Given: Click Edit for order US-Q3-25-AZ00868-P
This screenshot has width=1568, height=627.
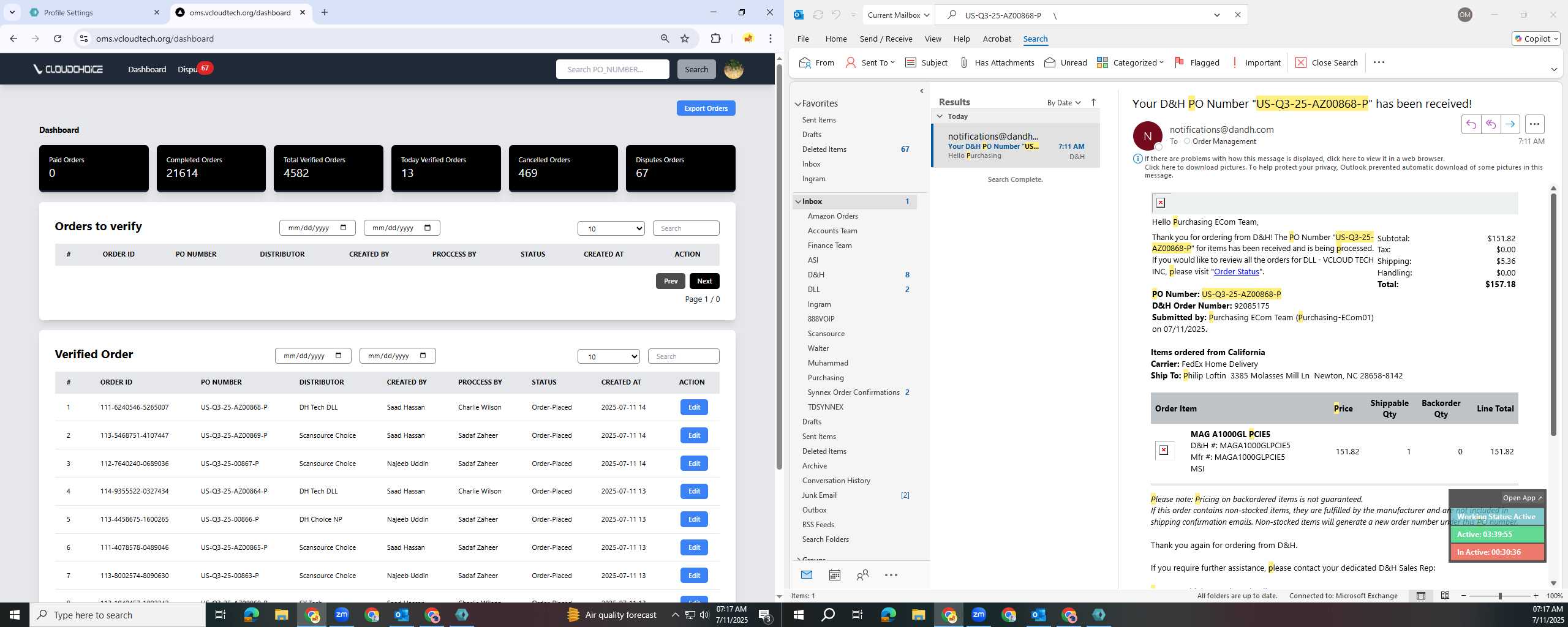Looking at the screenshot, I should pos(694,407).
